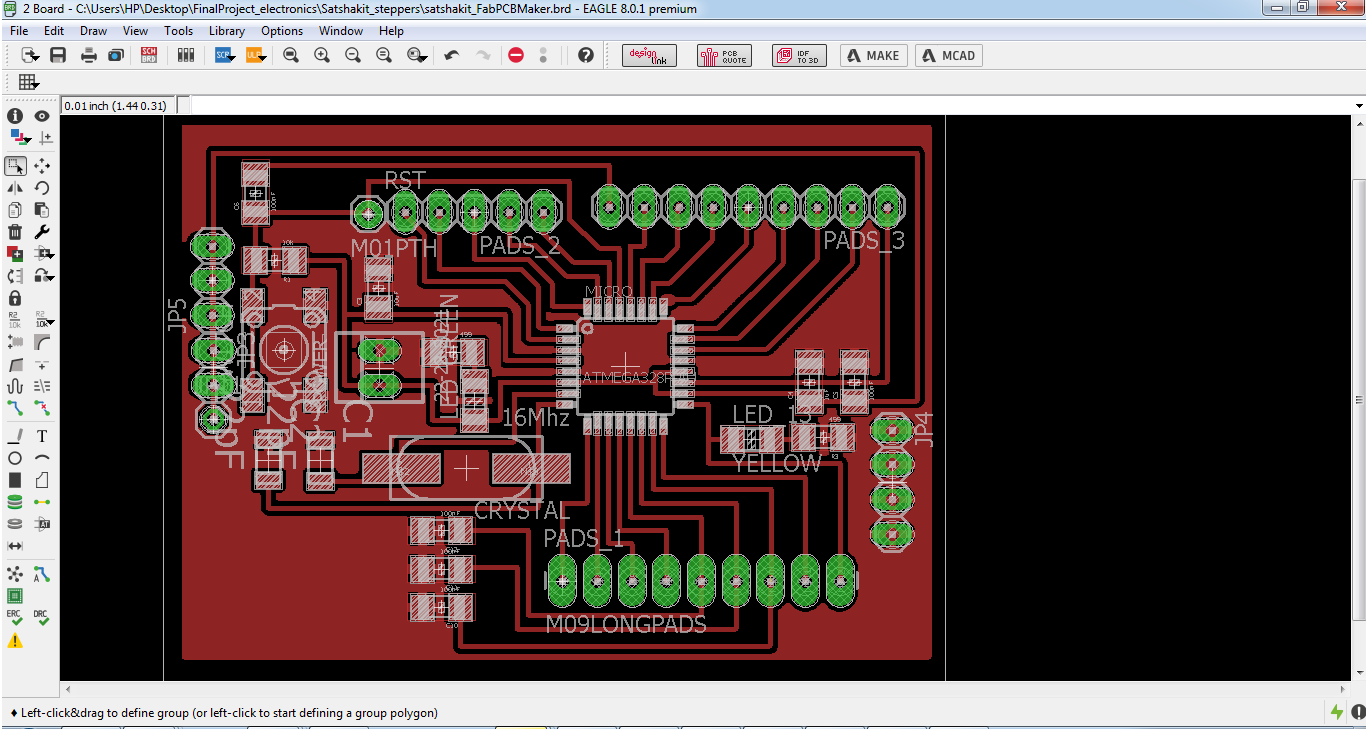
Task: Select the Delete trash tool
Action: [15, 232]
